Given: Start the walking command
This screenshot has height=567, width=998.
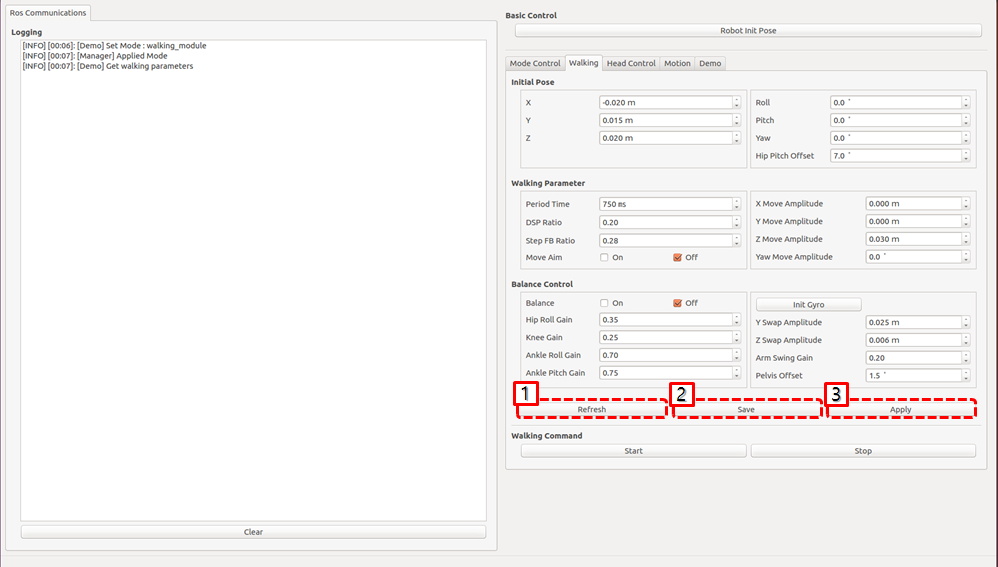Looking at the screenshot, I should point(633,451).
